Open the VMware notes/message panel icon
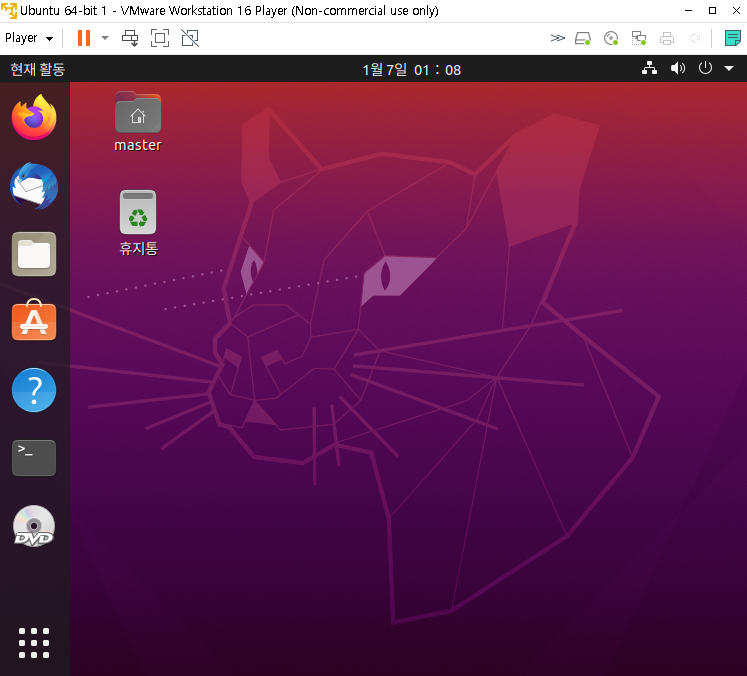747x676 pixels. [x=732, y=38]
